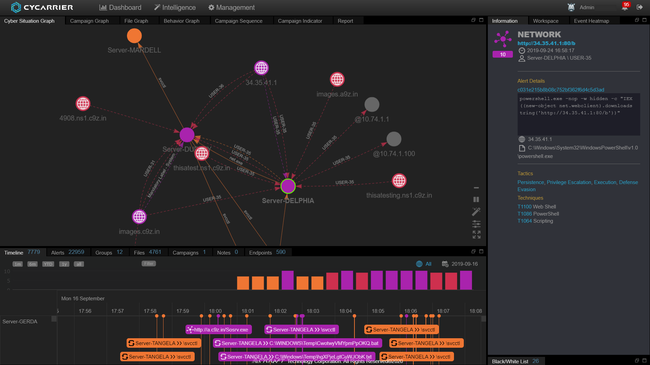Click the Privilege Escalation tactic link
Viewport: 650px width, 365px height.
click(569, 182)
